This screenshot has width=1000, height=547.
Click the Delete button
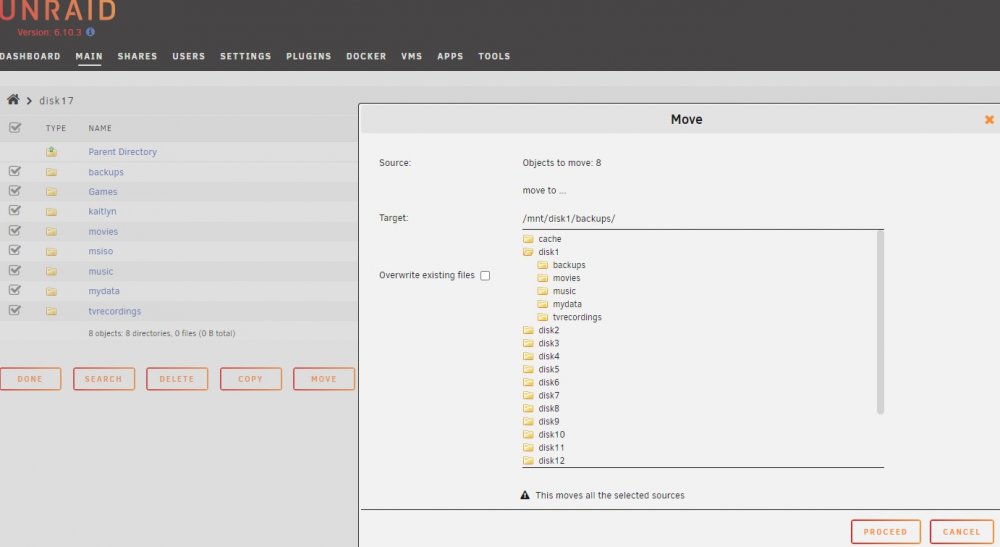tap(177, 379)
